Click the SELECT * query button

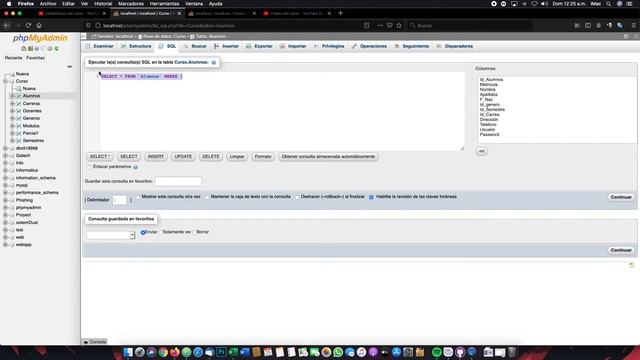(x=100, y=156)
